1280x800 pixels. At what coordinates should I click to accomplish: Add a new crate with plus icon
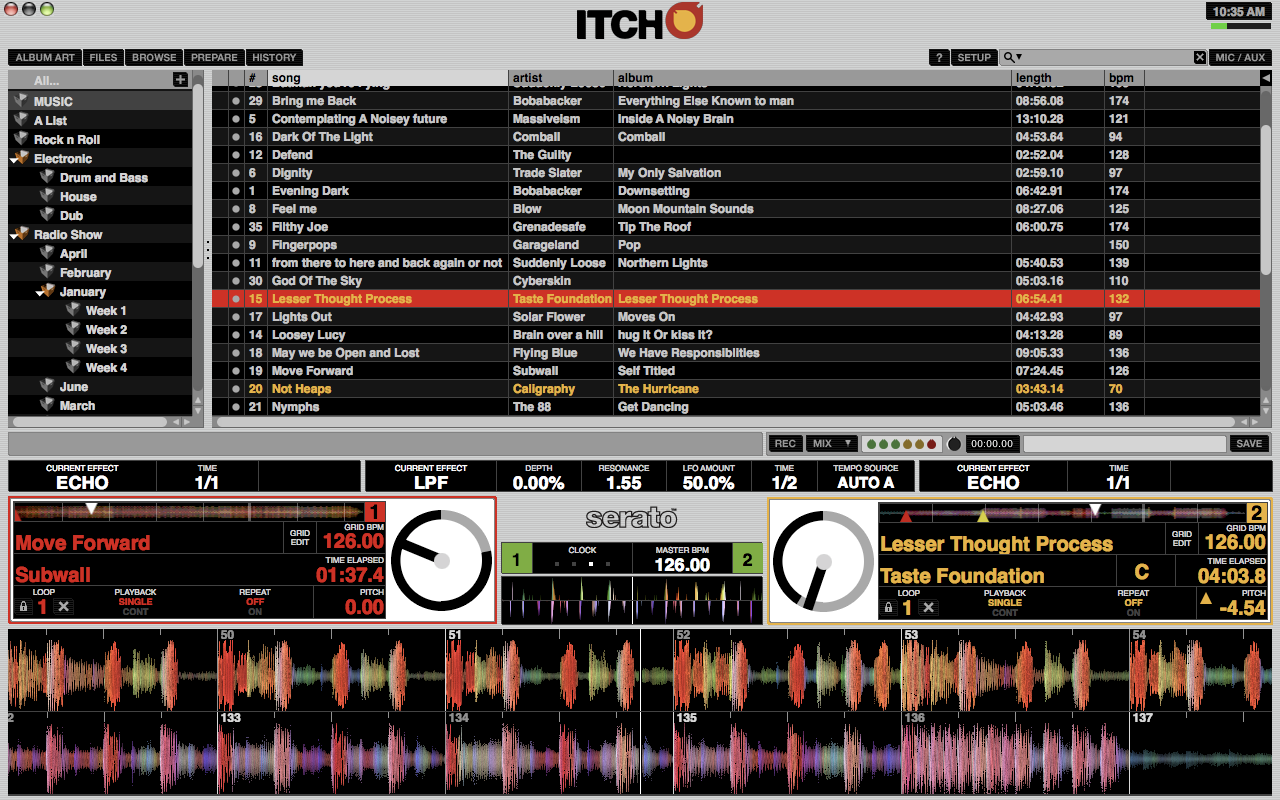180,80
